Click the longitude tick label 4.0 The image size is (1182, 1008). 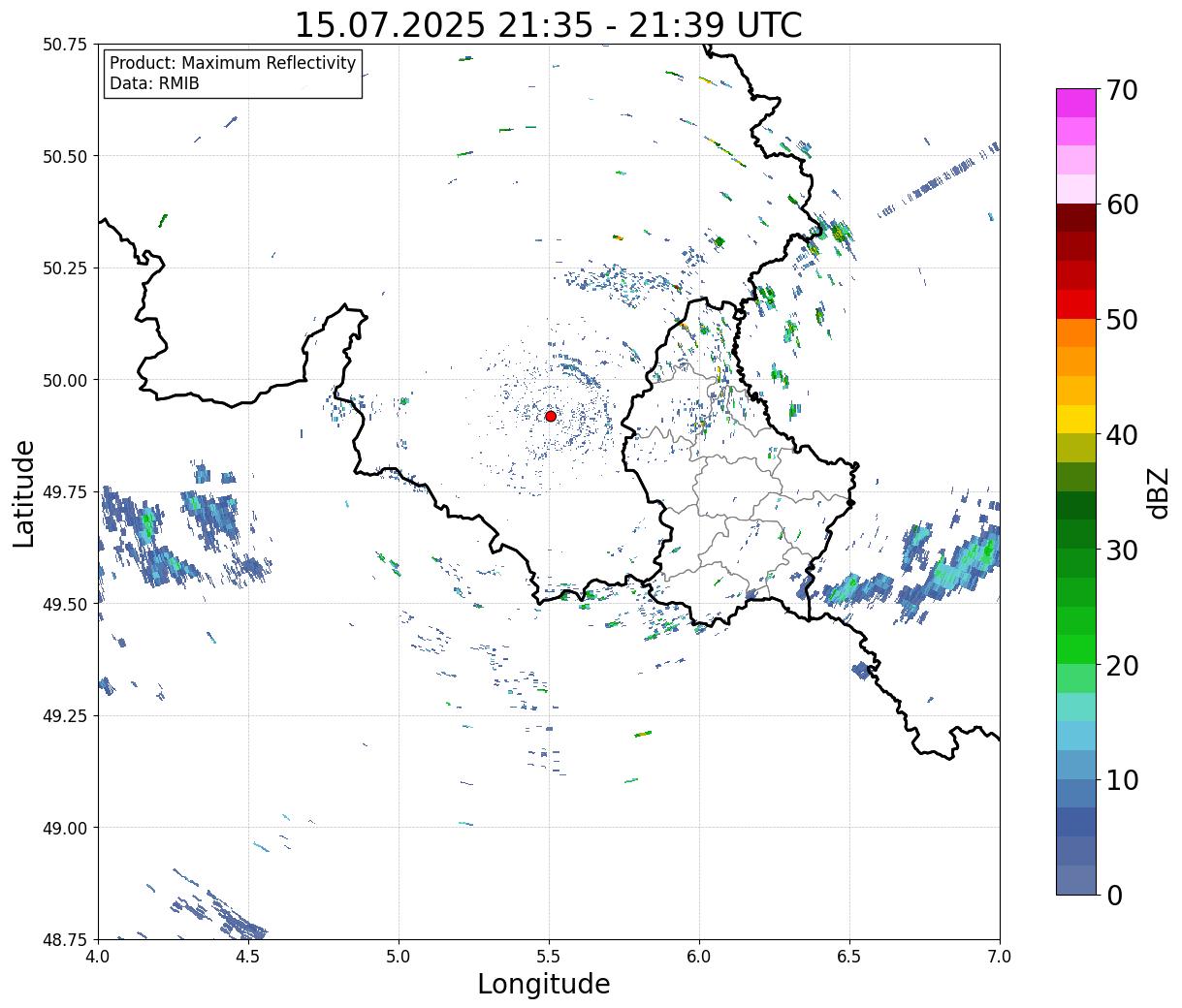click(x=98, y=957)
